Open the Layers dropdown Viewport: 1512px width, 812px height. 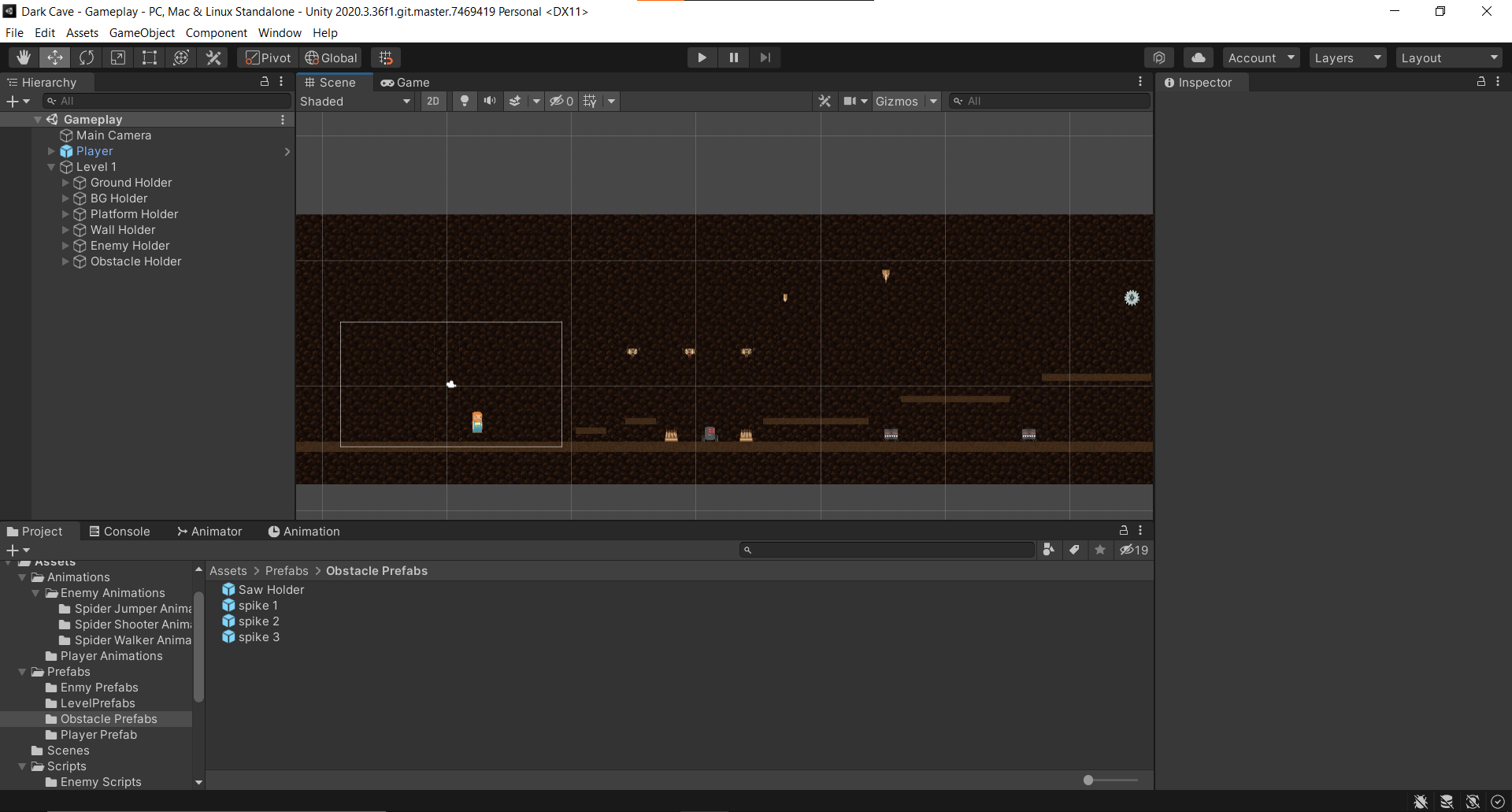[1346, 57]
